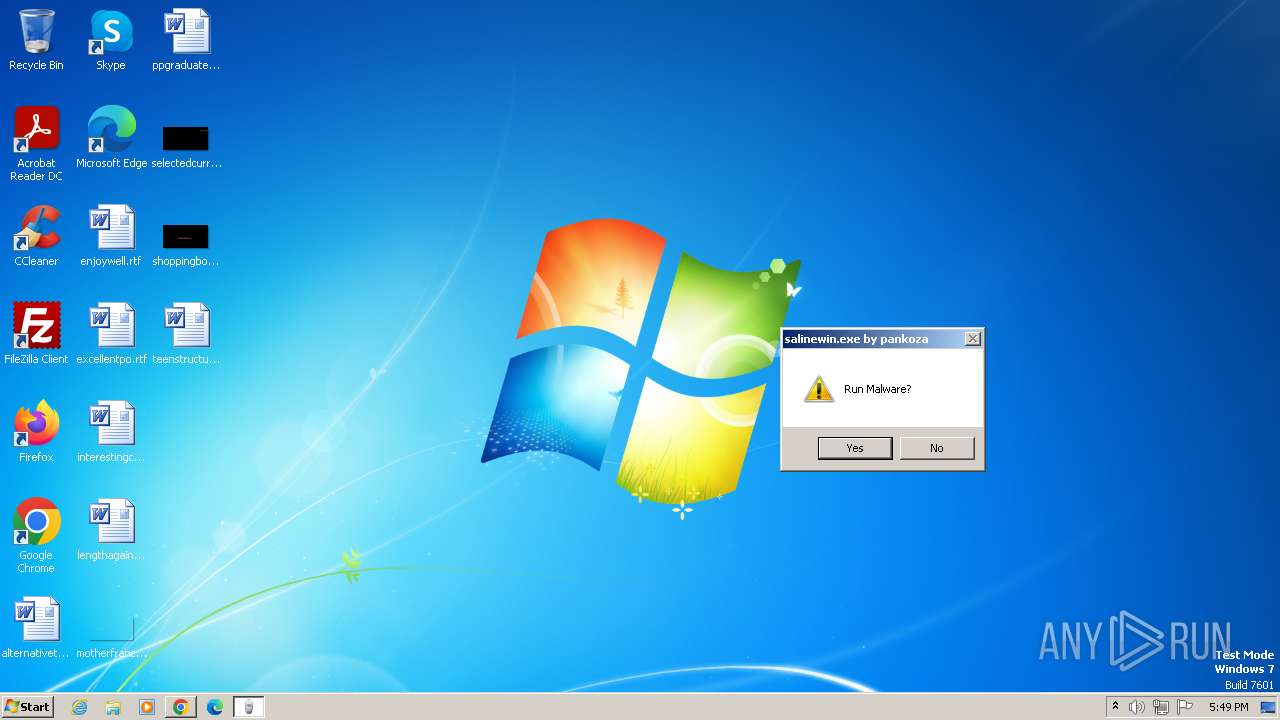This screenshot has height=720, width=1280.
Task: Open the Action Center flag icon
Action: [x=1185, y=707]
